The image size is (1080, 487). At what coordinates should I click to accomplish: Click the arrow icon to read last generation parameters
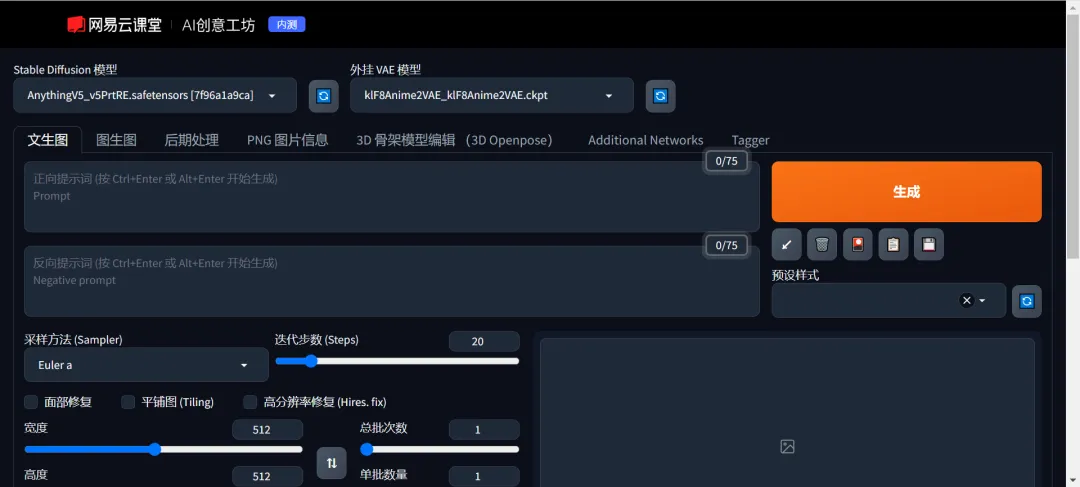[786, 244]
